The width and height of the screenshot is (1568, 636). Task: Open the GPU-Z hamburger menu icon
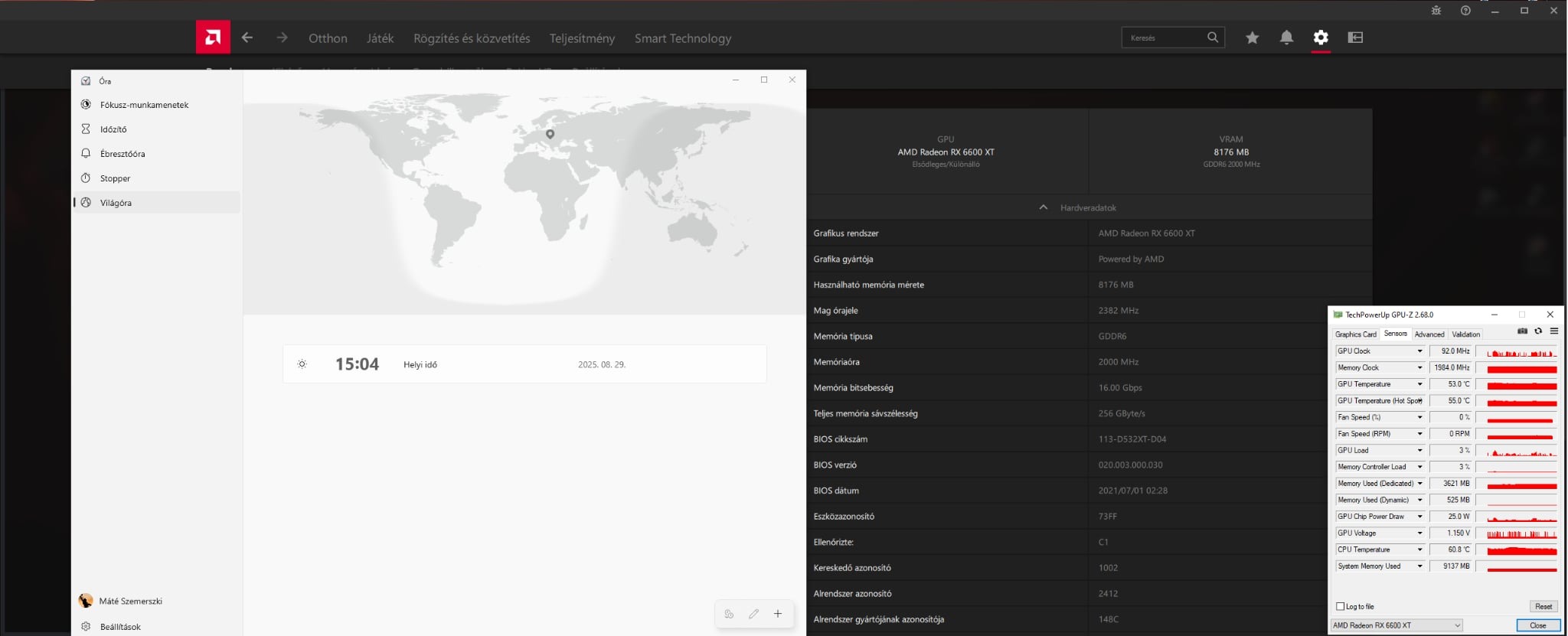(x=1554, y=331)
